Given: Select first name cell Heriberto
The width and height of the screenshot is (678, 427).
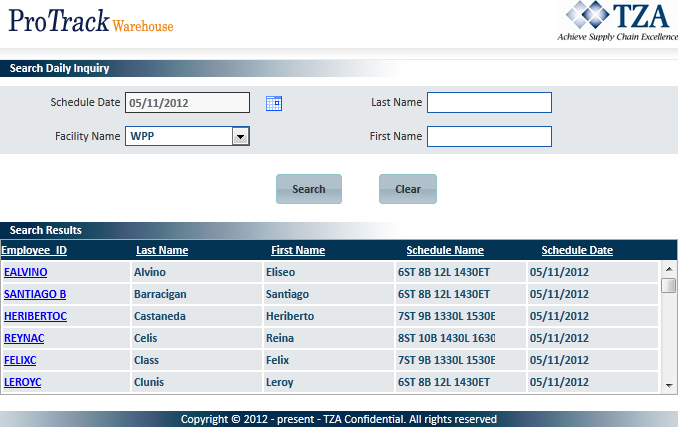Looking at the screenshot, I should [329, 316].
